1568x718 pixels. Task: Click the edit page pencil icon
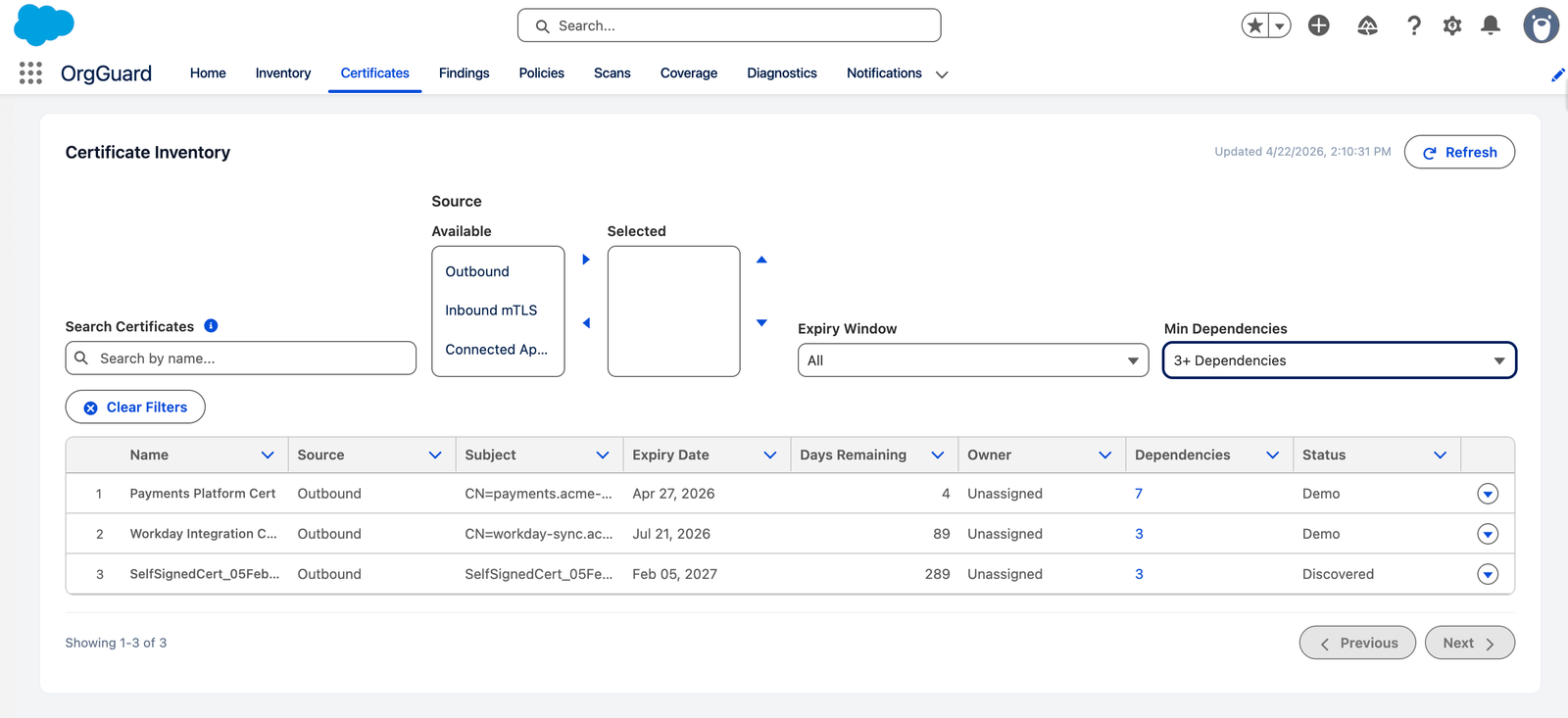tap(1557, 74)
